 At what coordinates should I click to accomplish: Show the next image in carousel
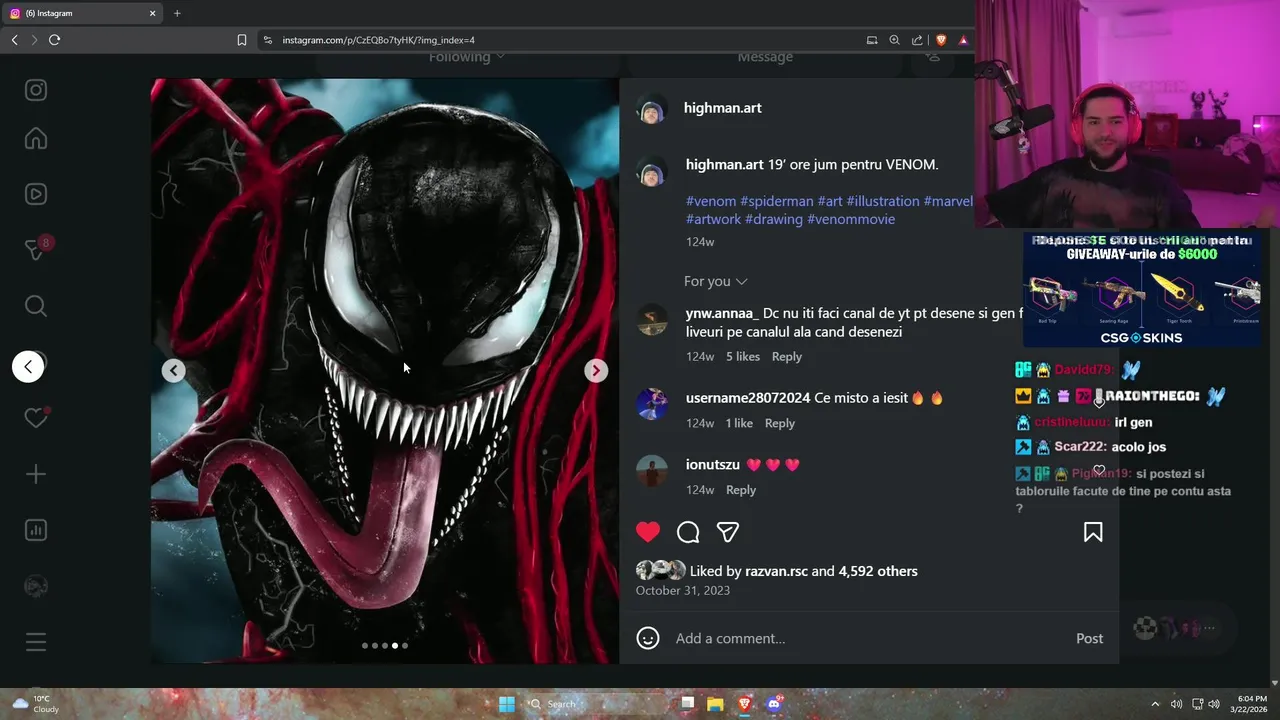596,371
